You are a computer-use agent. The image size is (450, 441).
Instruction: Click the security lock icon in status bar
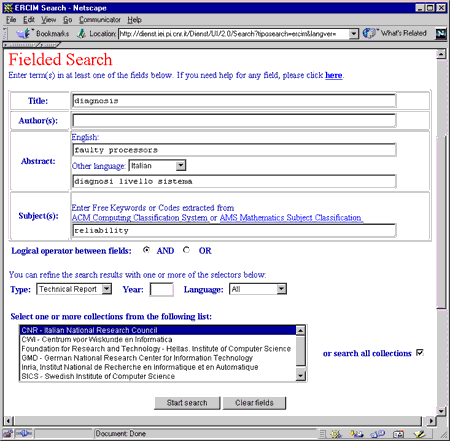(7, 433)
